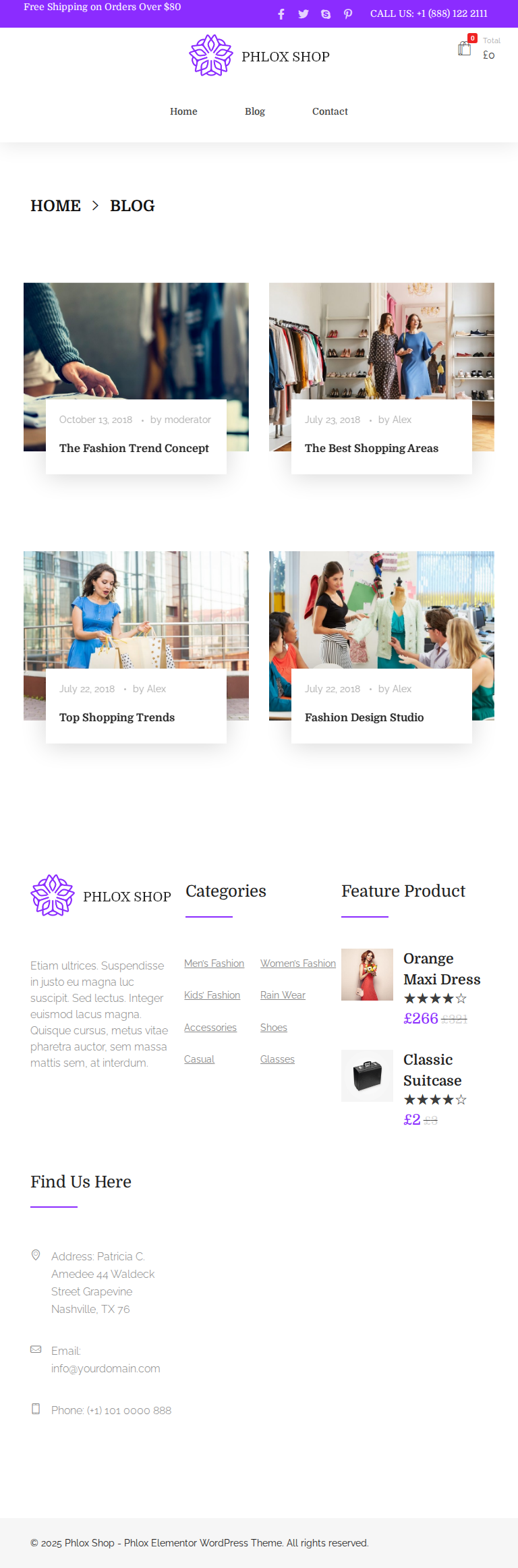Open Fashion Design Studio post title

click(364, 717)
